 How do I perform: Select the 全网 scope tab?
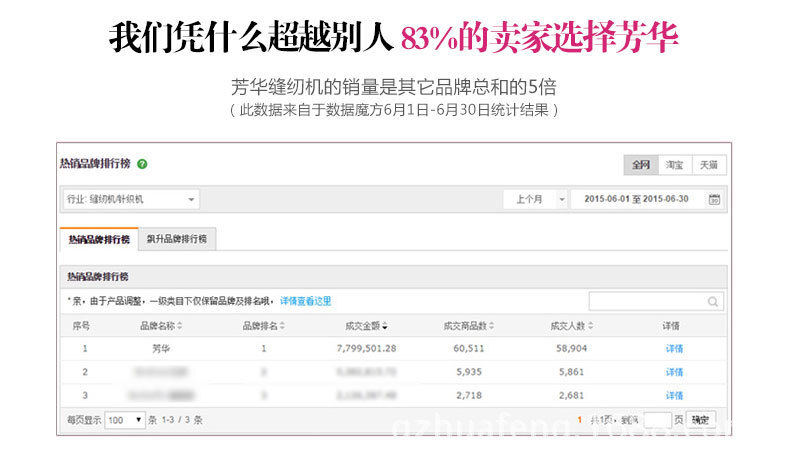[x=641, y=165]
